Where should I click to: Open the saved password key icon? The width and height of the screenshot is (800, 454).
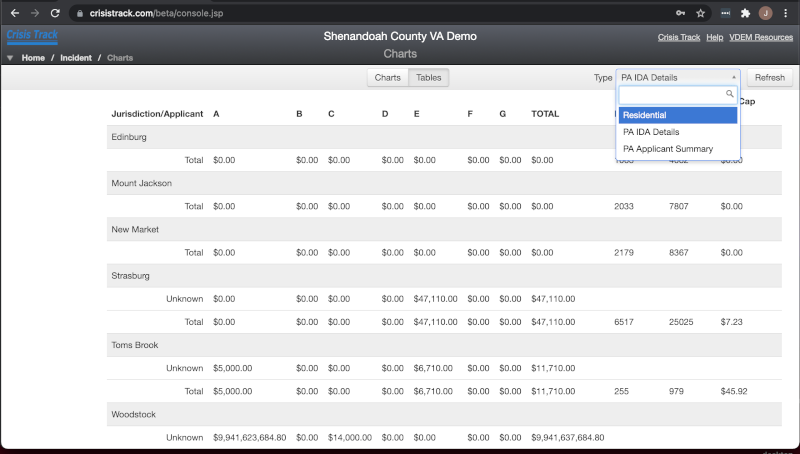tap(681, 13)
